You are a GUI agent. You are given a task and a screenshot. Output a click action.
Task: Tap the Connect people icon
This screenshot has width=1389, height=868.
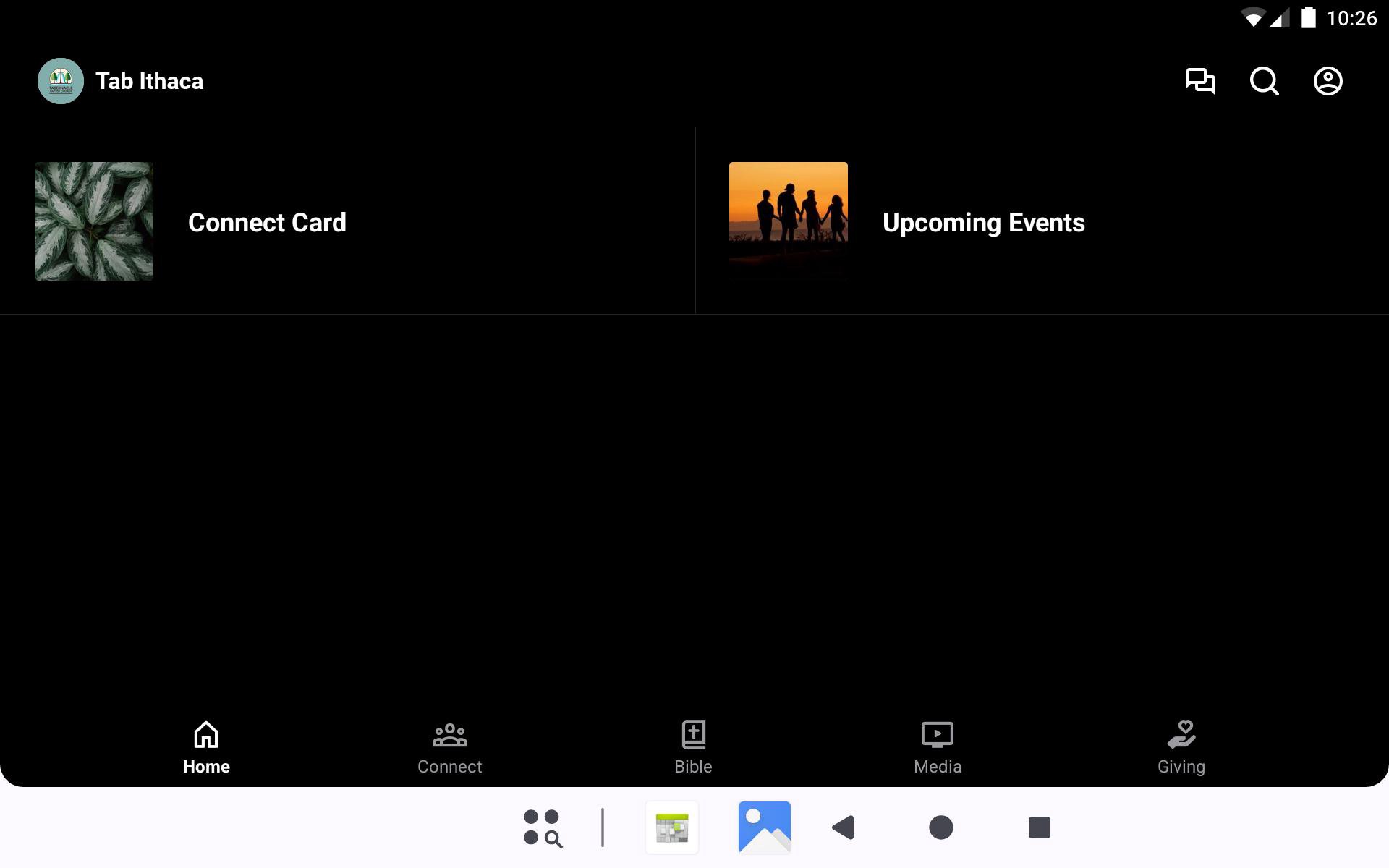coord(449,735)
